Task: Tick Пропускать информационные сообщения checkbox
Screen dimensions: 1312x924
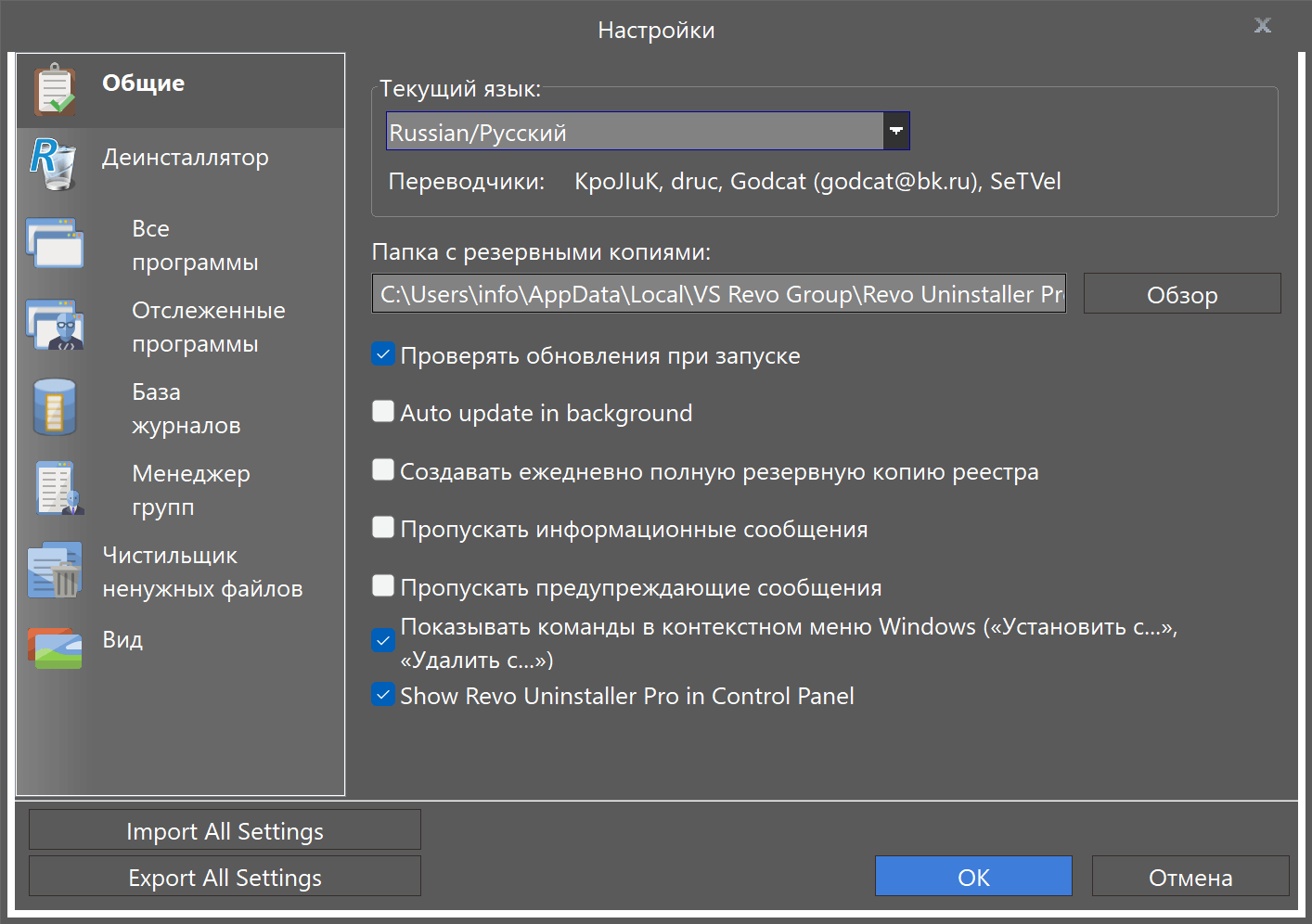Action: 383,528
